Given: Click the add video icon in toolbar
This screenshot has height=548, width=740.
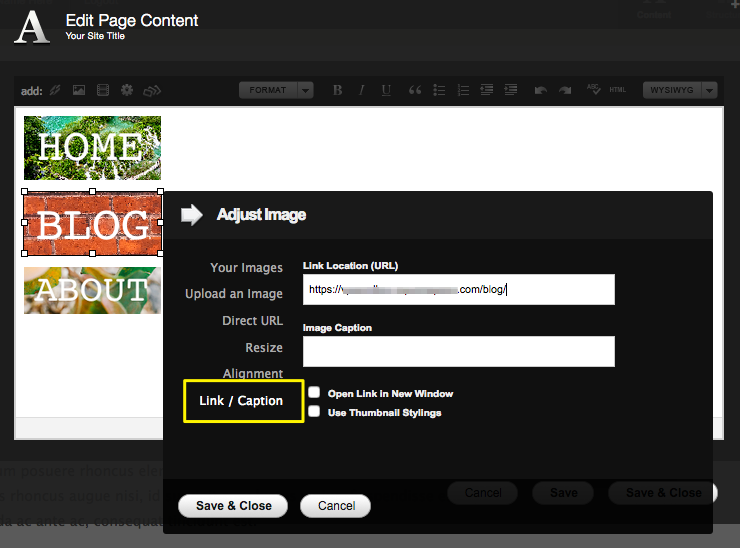Looking at the screenshot, I should (103, 90).
